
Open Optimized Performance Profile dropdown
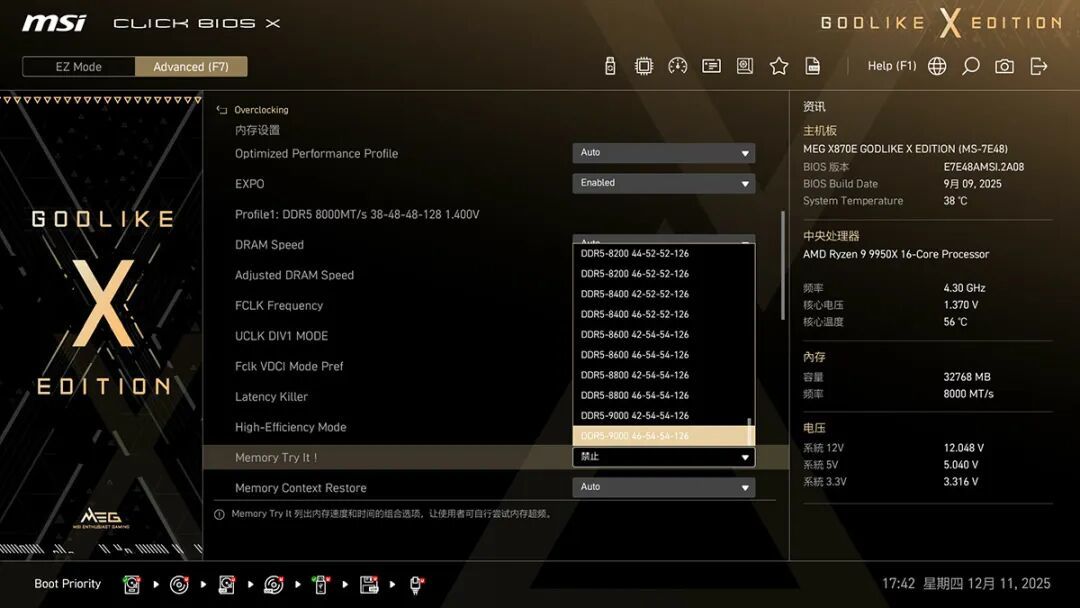[663, 153]
